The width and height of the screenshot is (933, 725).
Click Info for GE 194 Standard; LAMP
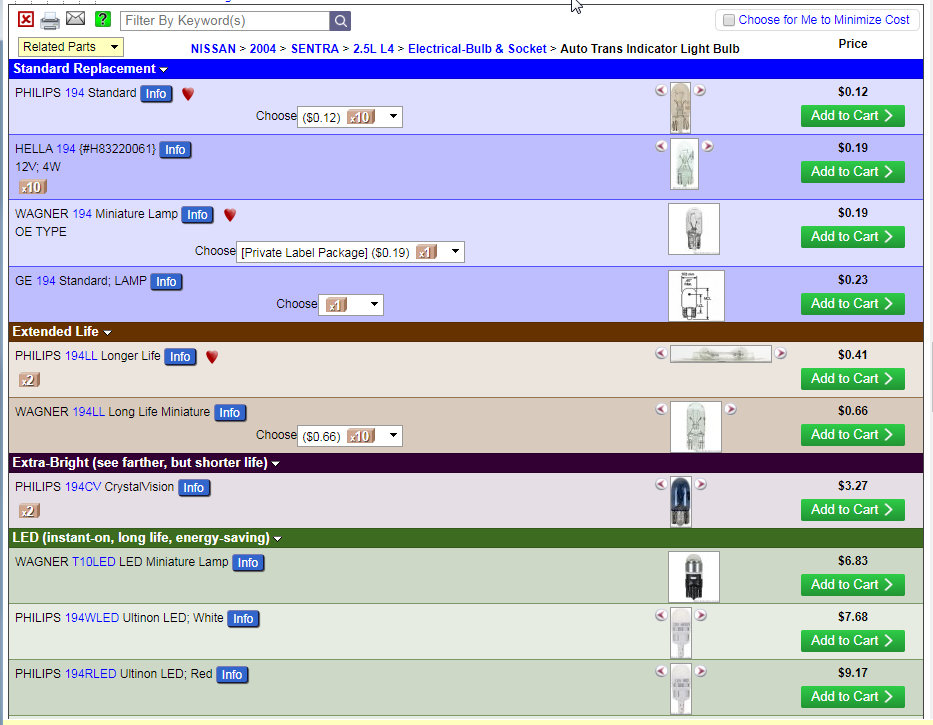[166, 282]
